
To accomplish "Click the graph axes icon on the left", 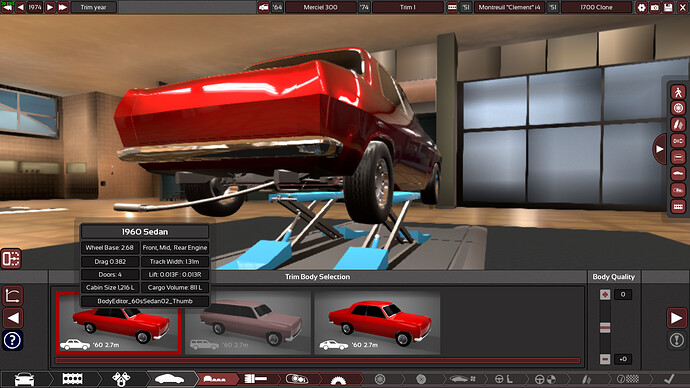I will click(12, 295).
